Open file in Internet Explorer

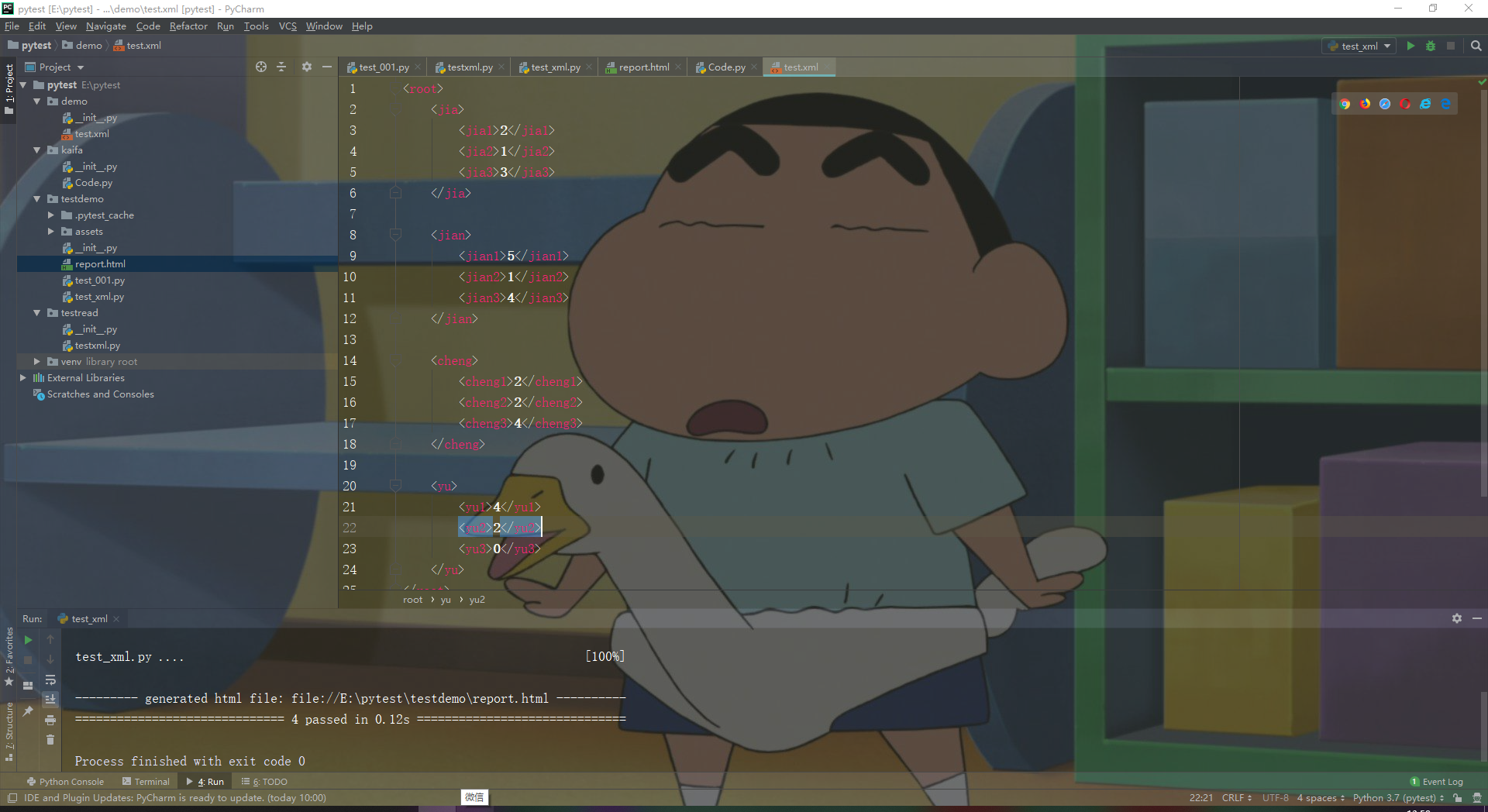point(1425,104)
